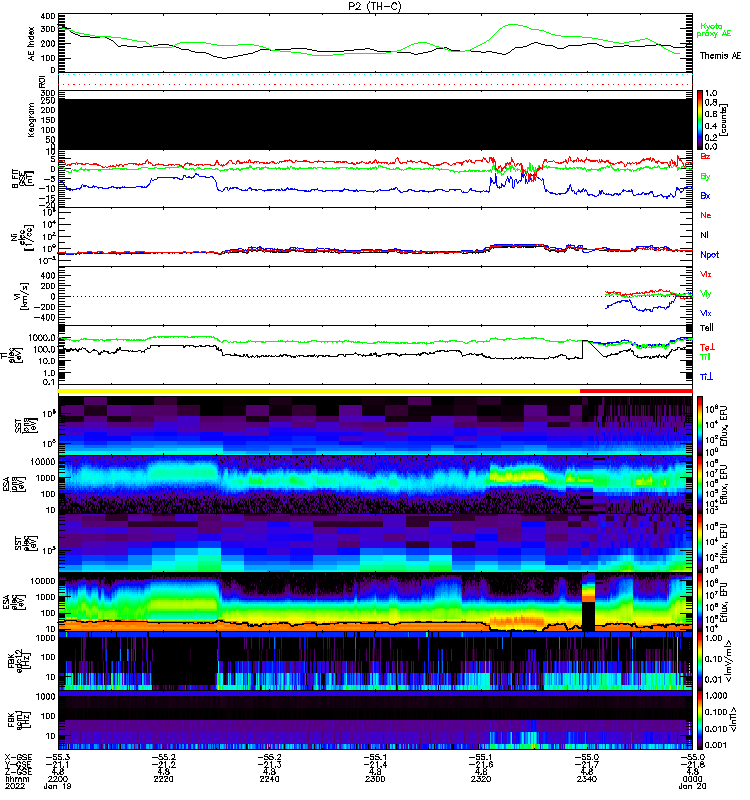Select the blue Ti⊥ temperature legend label

(x=706, y=377)
